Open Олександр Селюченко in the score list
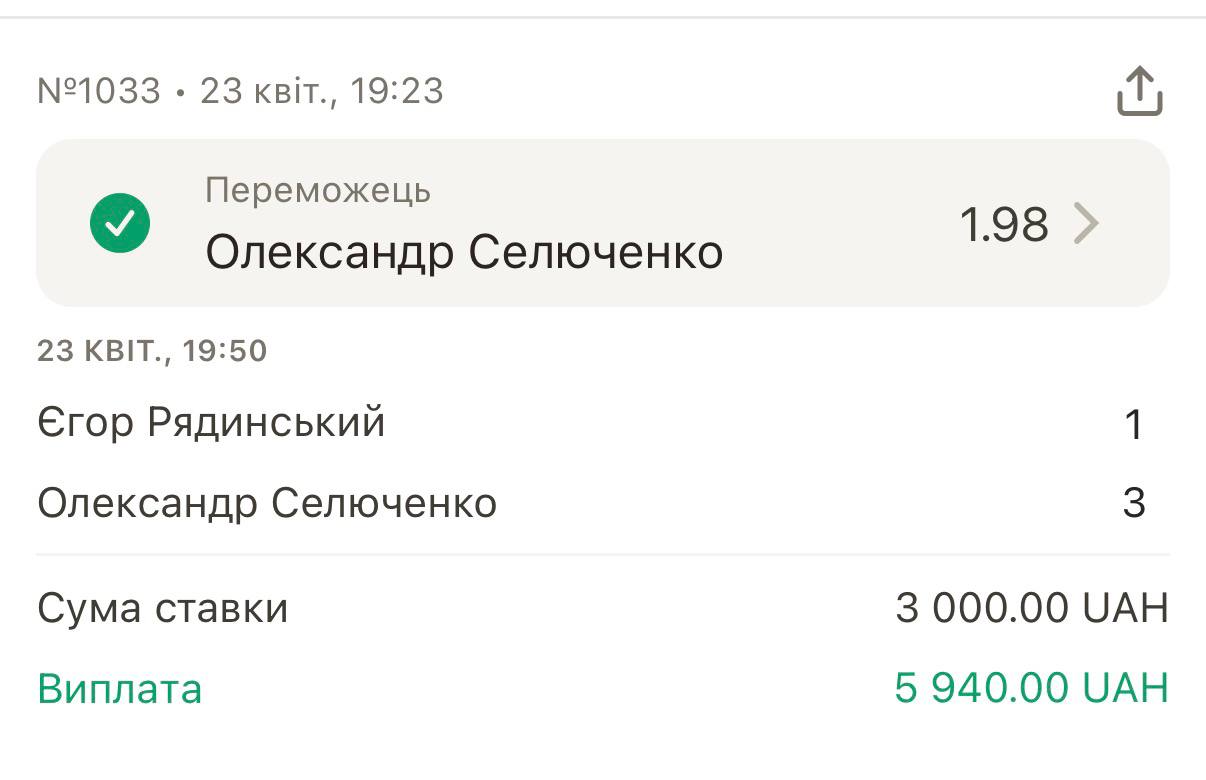 pos(267,503)
